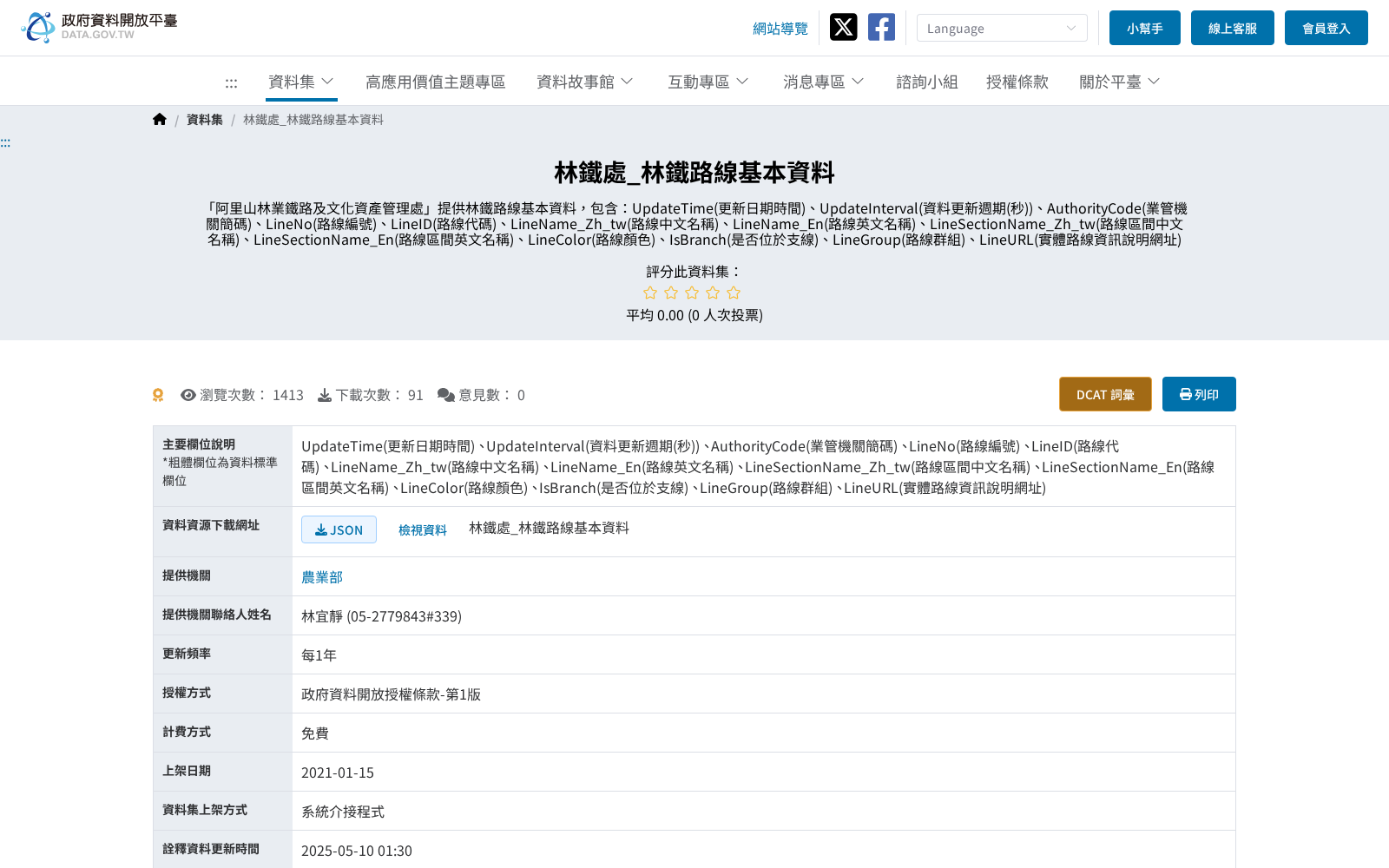Image resolution: width=1389 pixels, height=868 pixels.
Task: Click the download-count icon
Action: pos(325,395)
